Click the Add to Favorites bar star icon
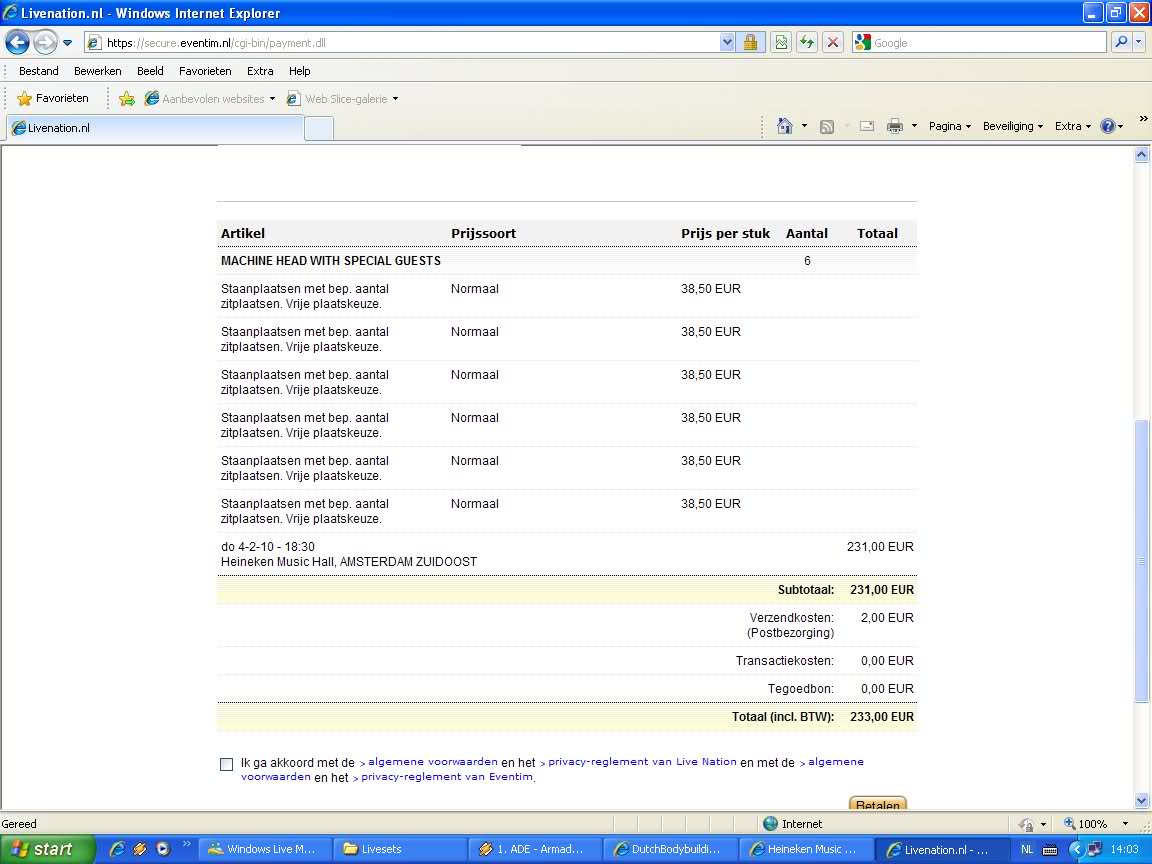Image resolution: width=1152 pixels, height=864 pixels. pos(127,99)
